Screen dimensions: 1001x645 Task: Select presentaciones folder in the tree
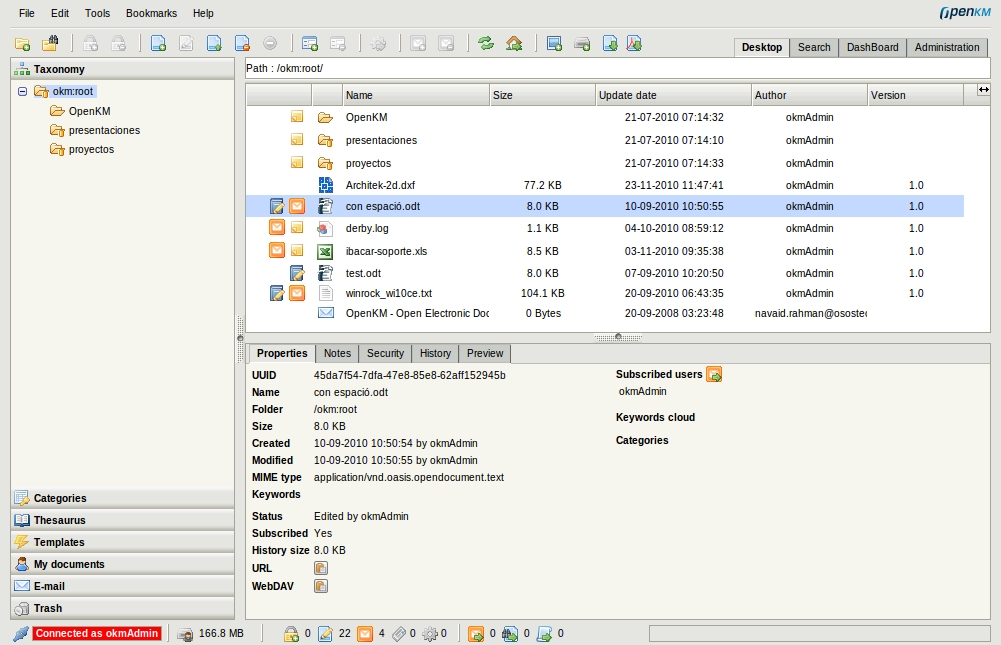104,130
